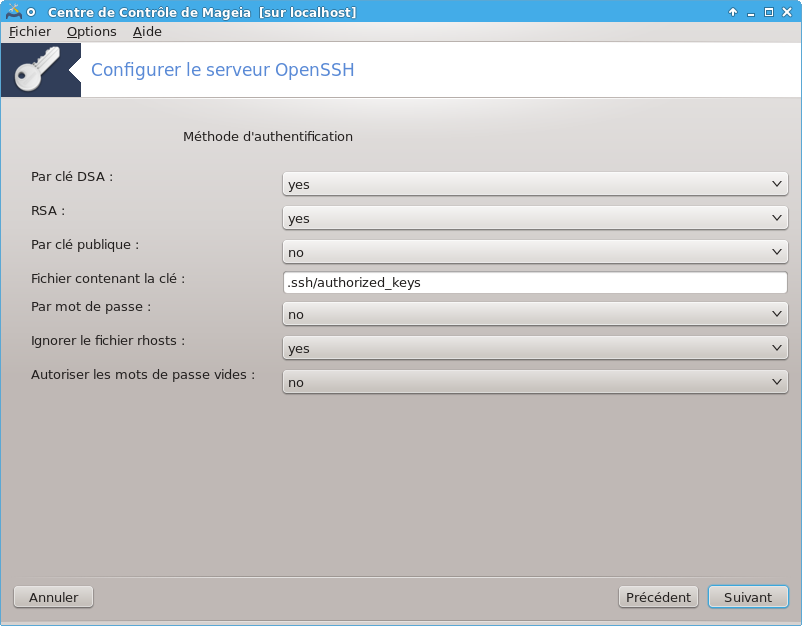Click the Suivant button

748,597
